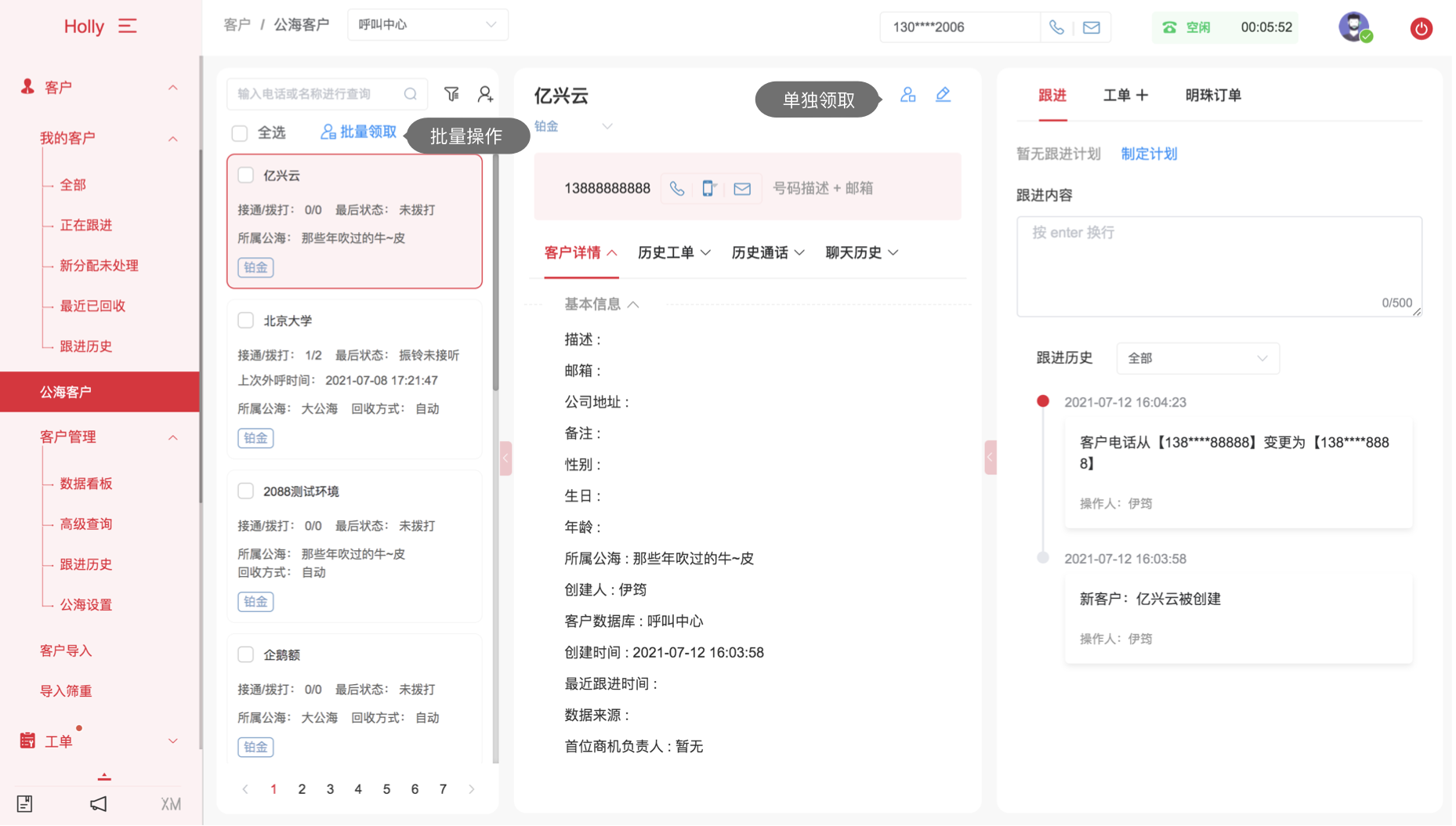Select the 2088测试环境 customer checkbox
The height and width of the screenshot is (826, 1456).
coord(246,491)
